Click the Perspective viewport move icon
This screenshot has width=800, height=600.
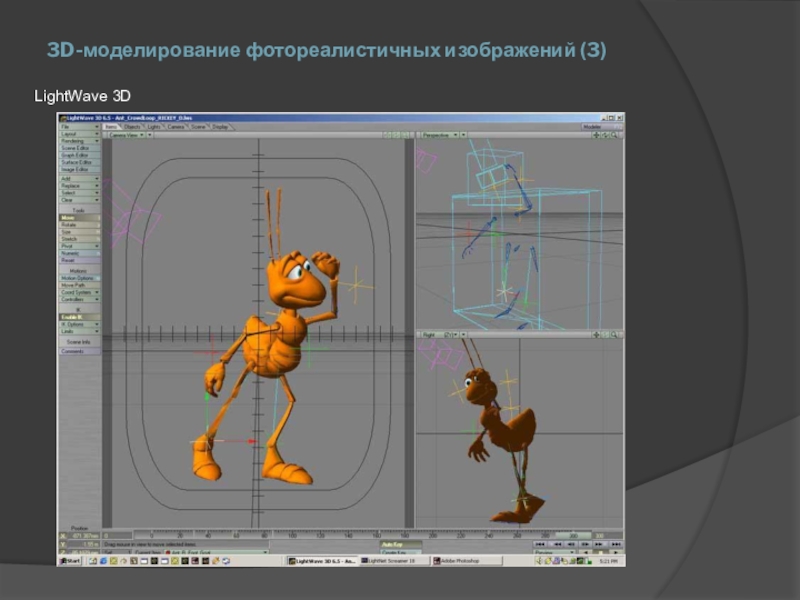click(x=596, y=135)
